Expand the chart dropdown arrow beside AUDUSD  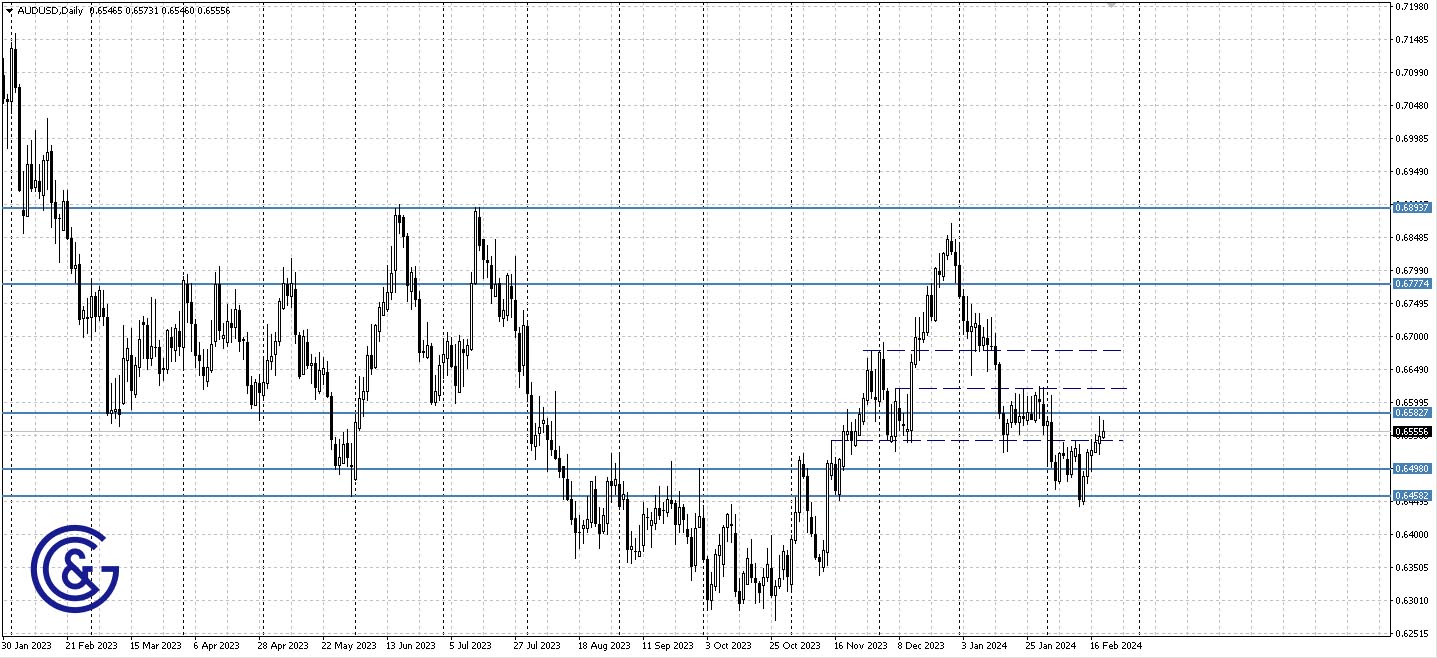pyautogui.click(x=9, y=9)
